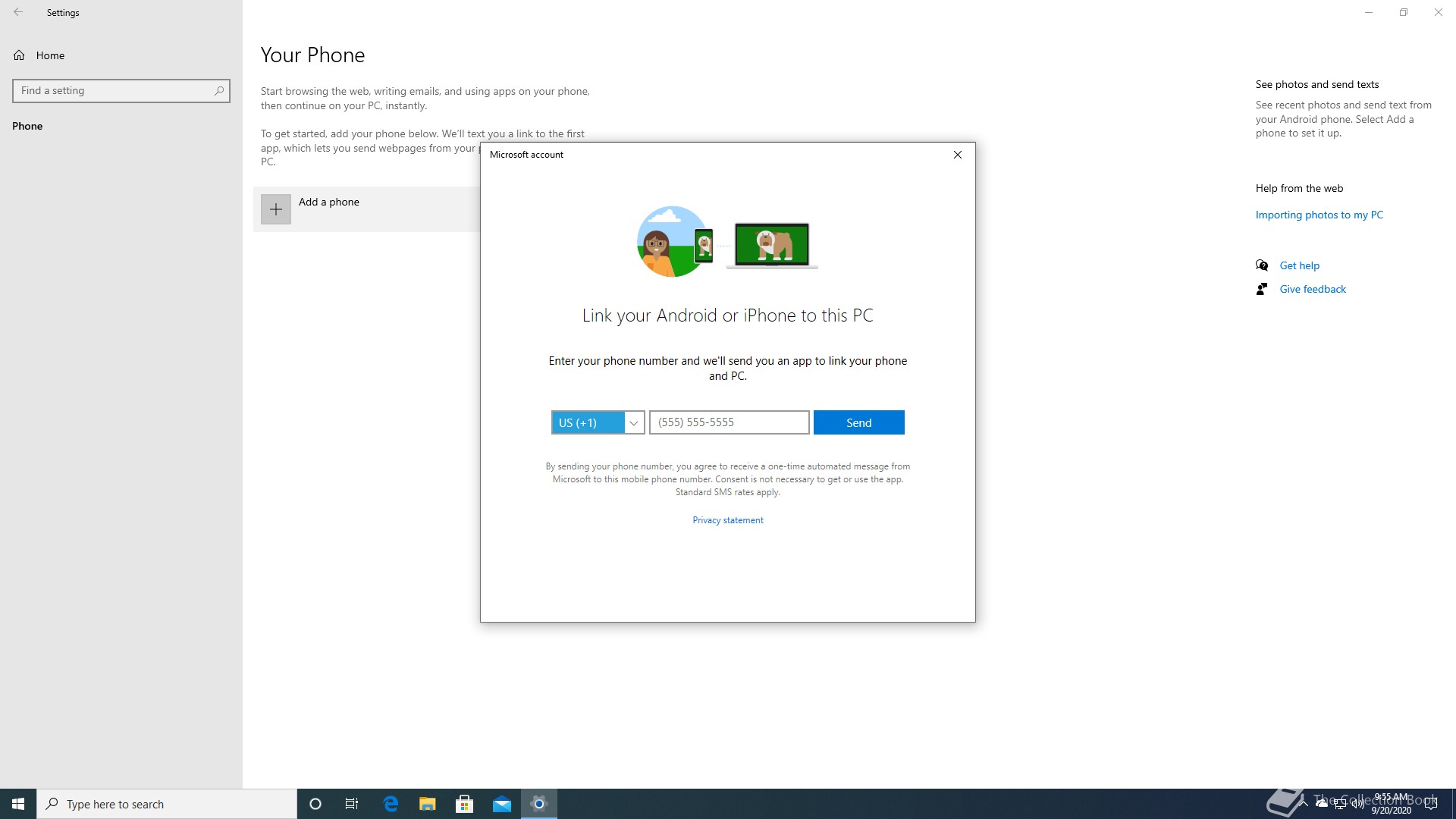Open the Get help link

tap(1299, 265)
